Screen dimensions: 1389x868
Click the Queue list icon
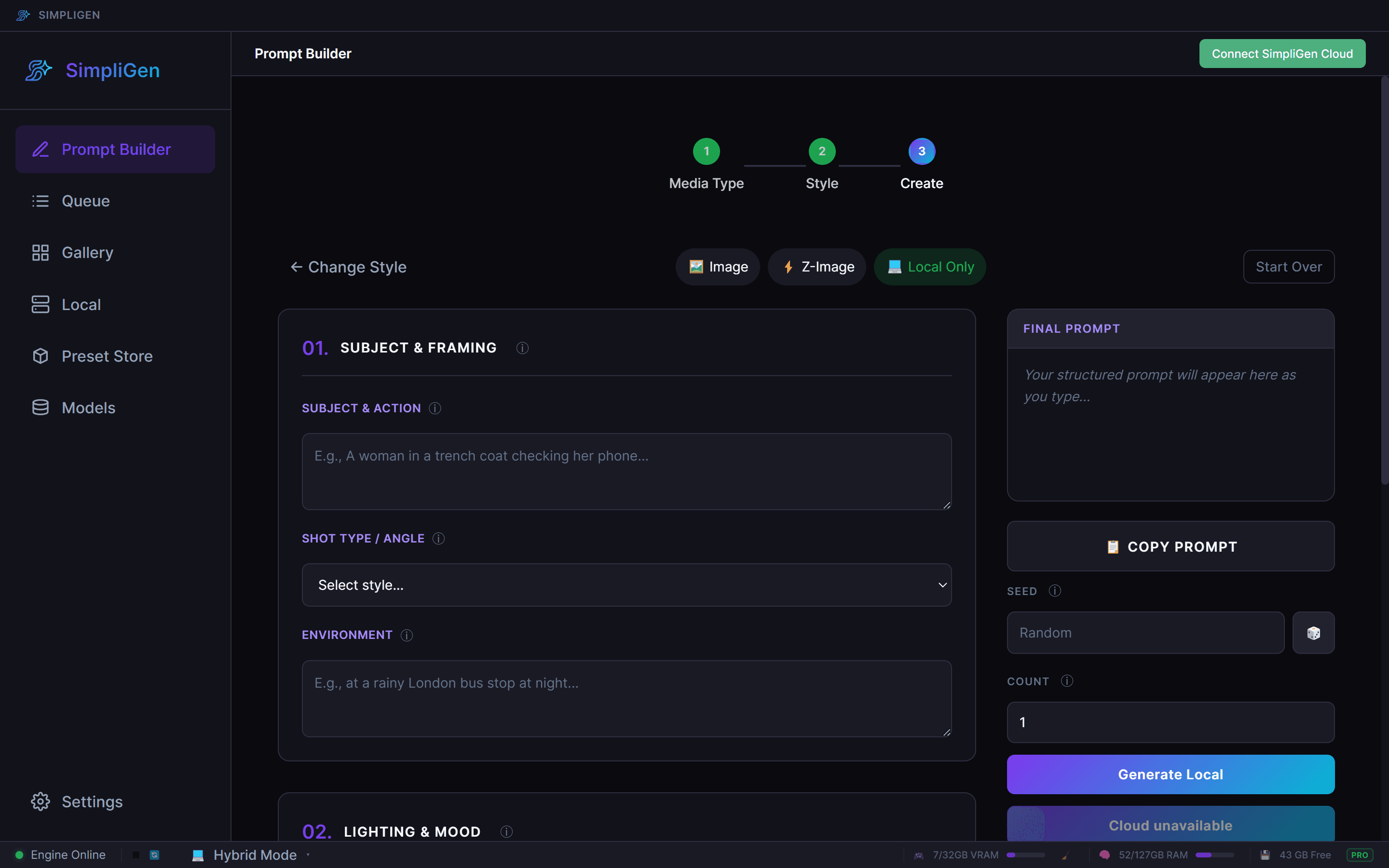tap(40, 201)
